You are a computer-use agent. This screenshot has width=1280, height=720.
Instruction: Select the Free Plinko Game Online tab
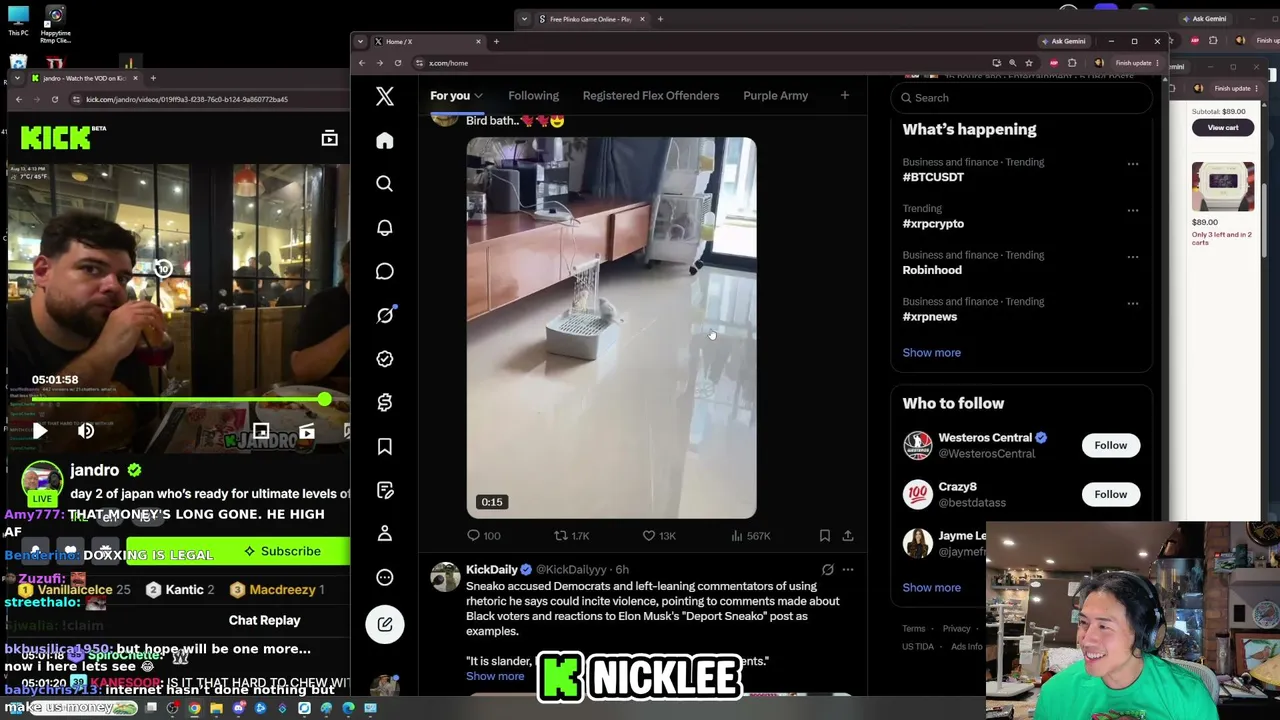click(592, 19)
